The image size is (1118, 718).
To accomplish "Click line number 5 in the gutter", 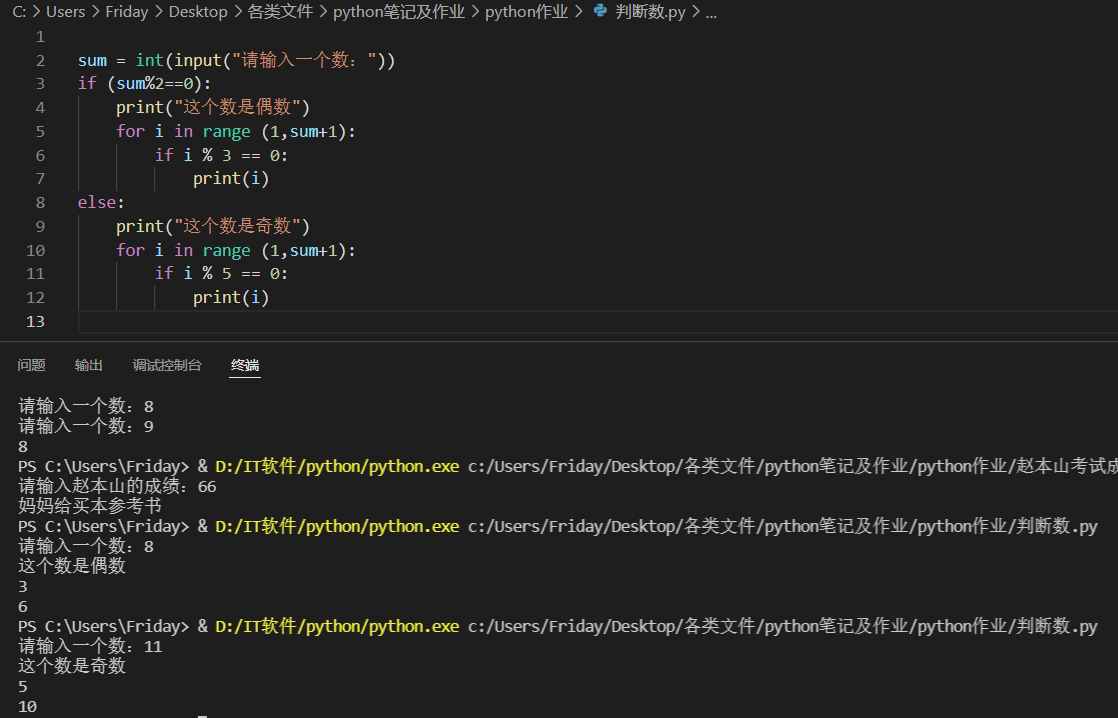I will pos(40,131).
